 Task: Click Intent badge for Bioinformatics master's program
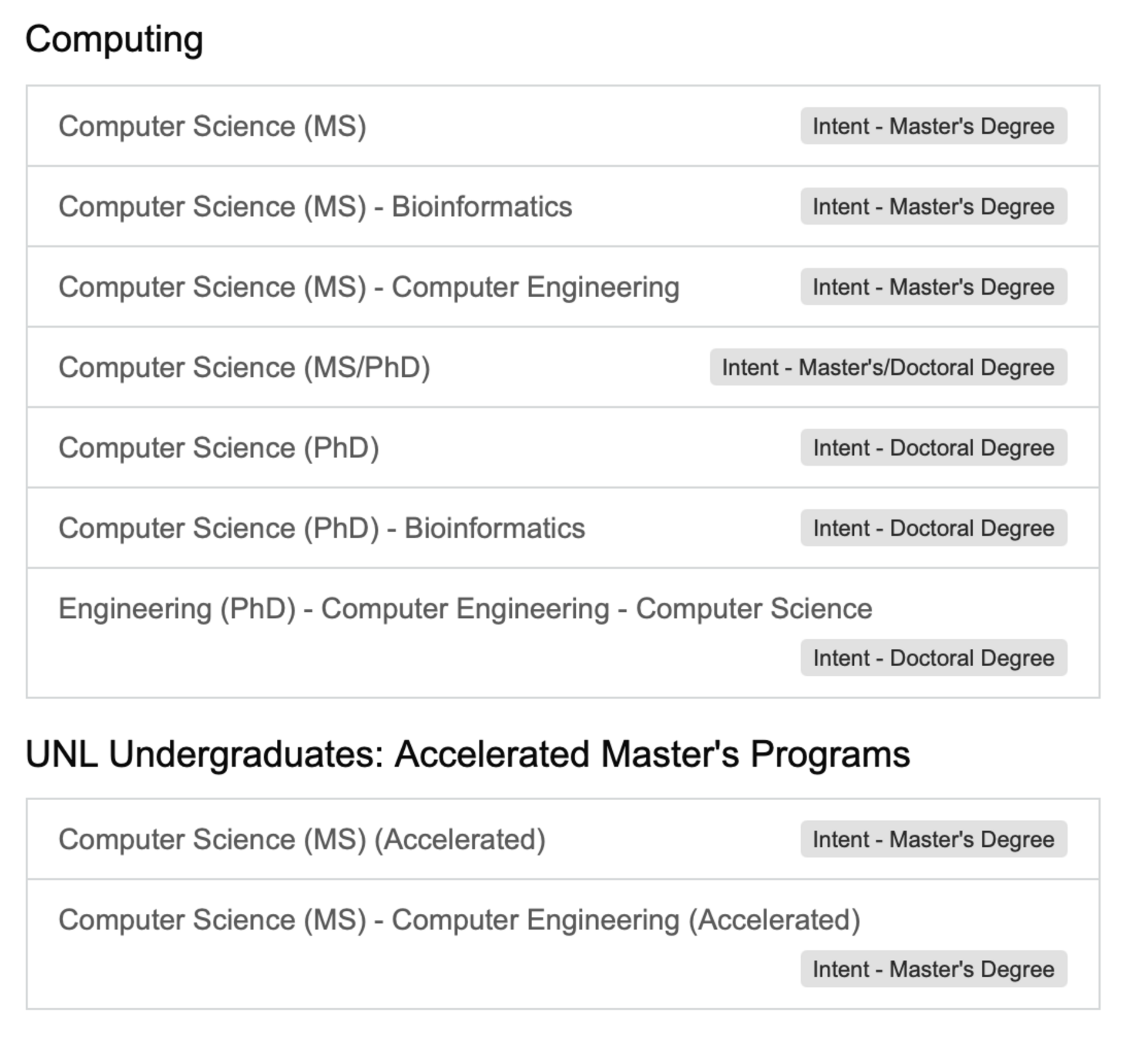[x=933, y=206]
